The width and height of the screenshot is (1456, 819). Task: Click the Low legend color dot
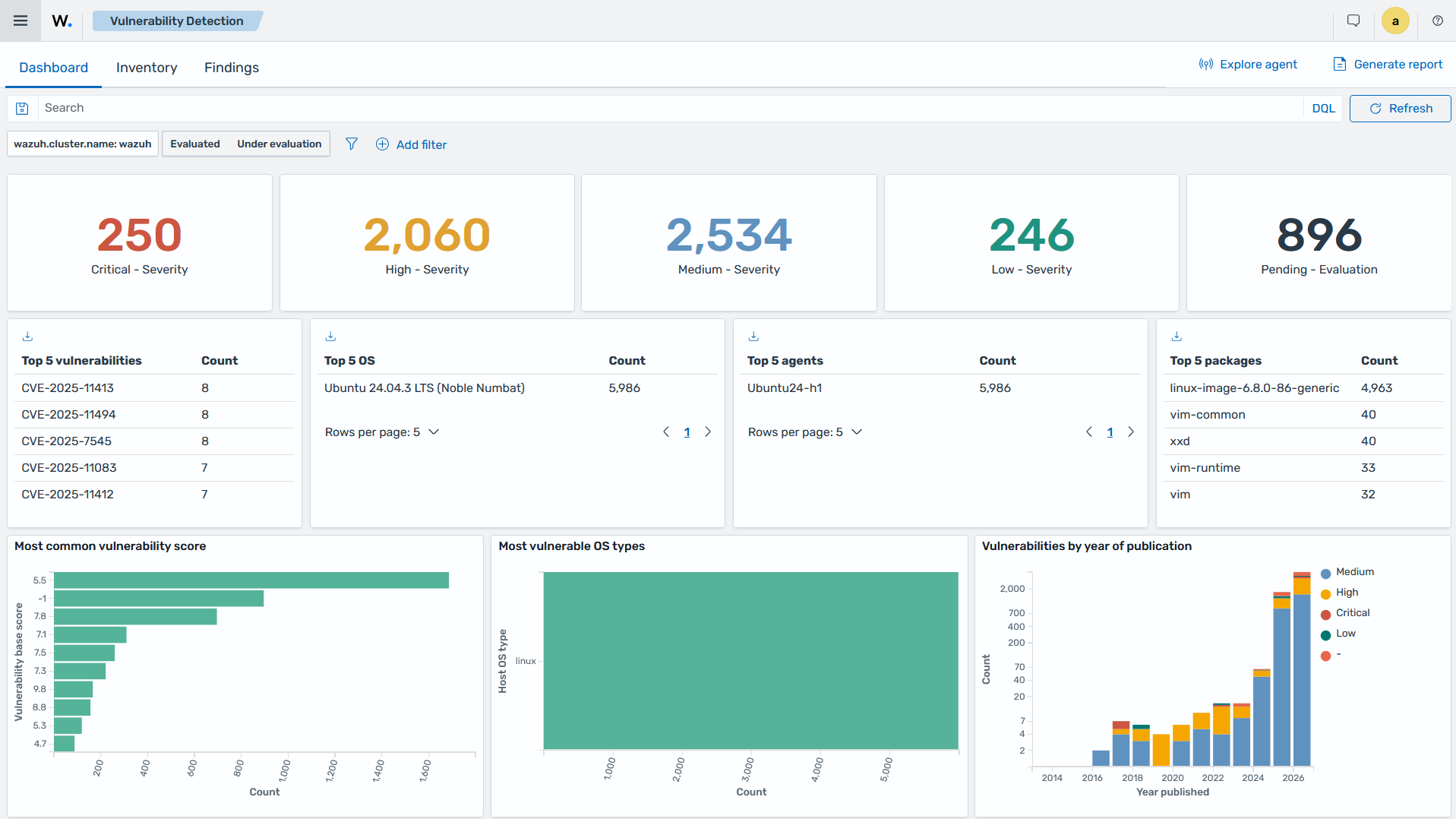pyautogui.click(x=1326, y=635)
